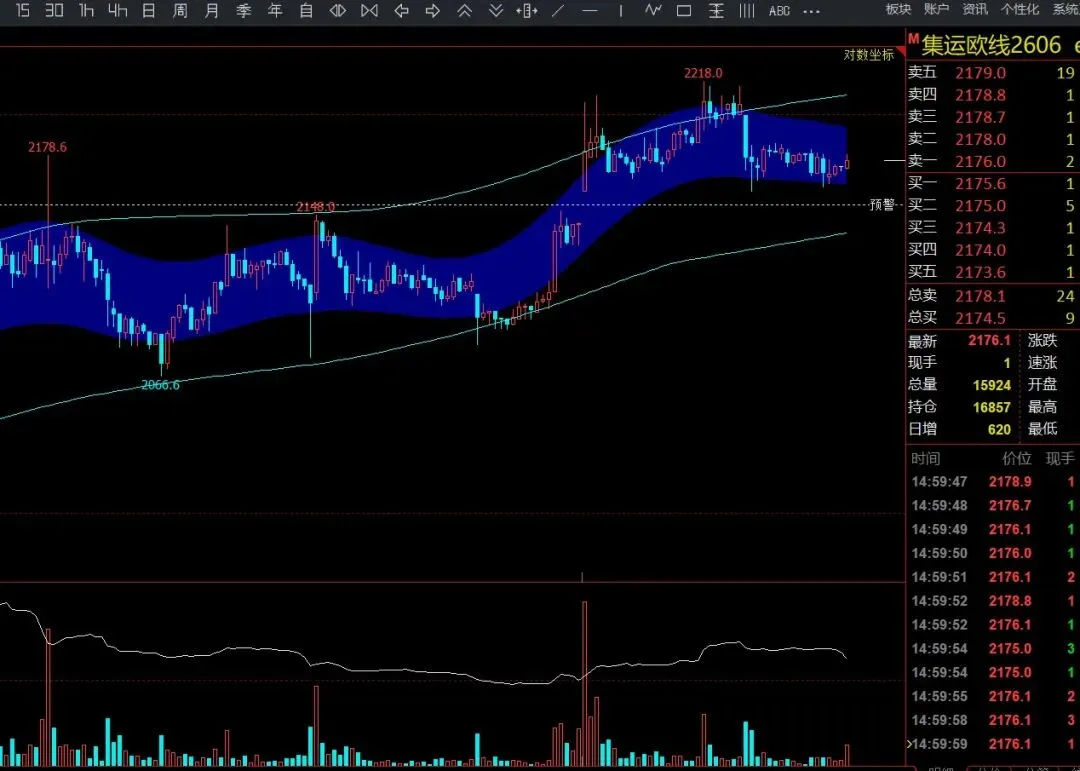The image size is (1080, 771).
Task: Select the candlestick width adjust icon
Action: tap(528, 11)
